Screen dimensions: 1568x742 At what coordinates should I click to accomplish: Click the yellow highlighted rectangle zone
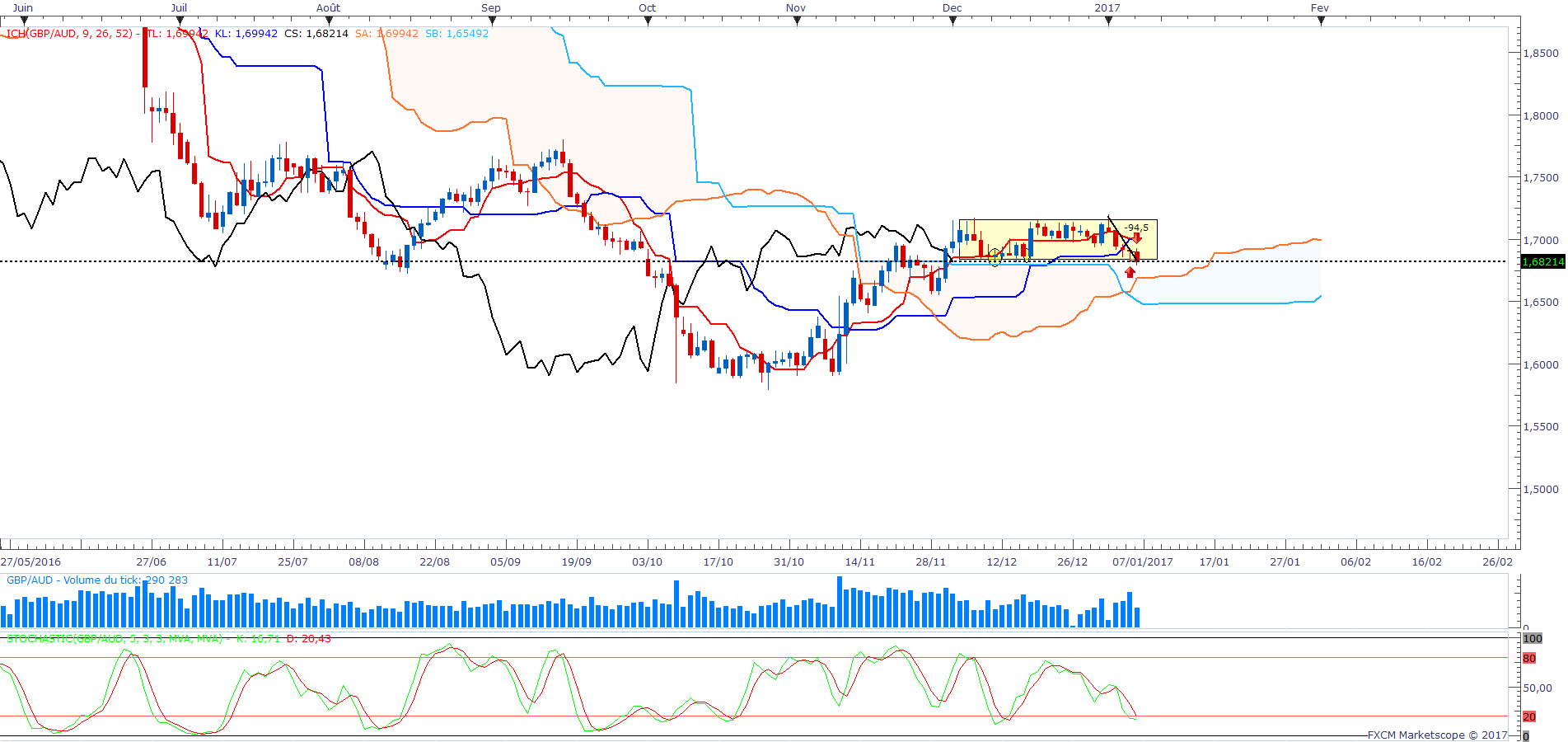point(1058,240)
